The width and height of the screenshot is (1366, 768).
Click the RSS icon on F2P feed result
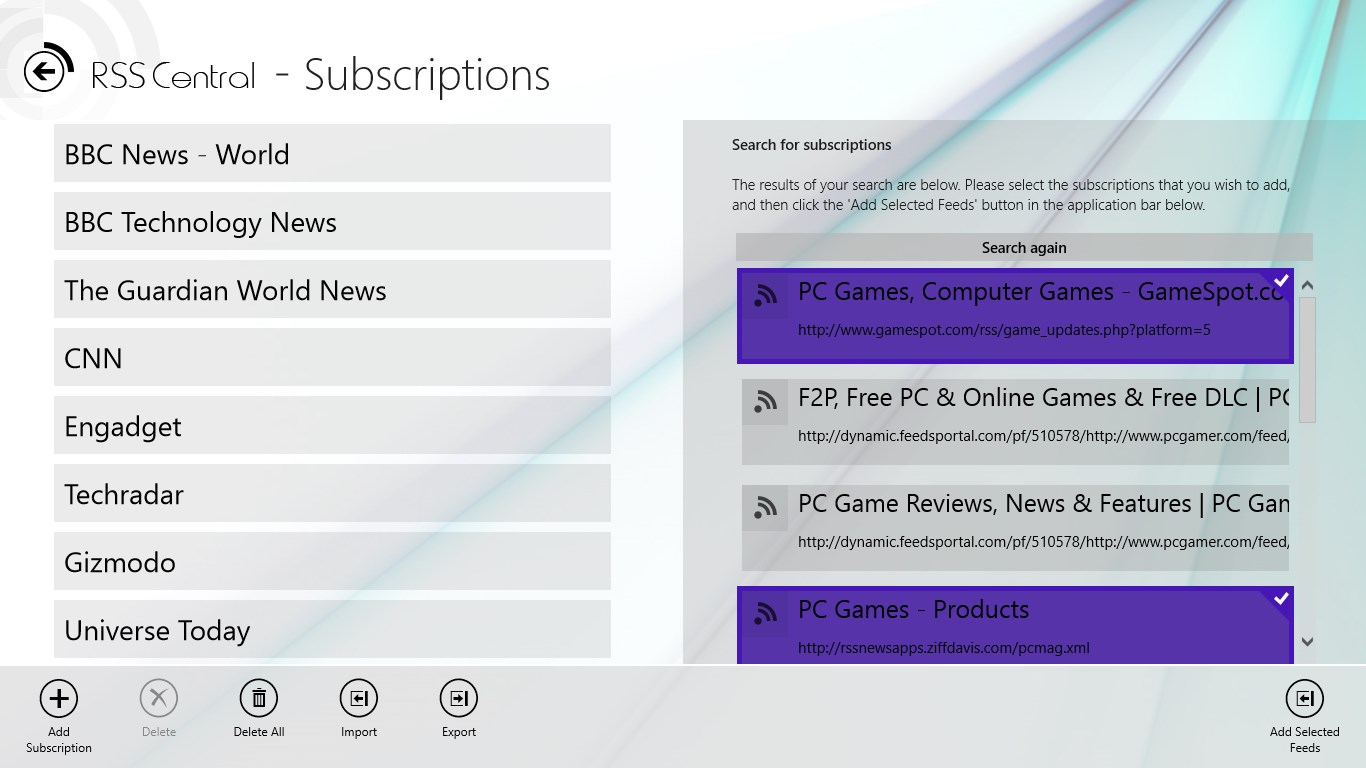click(x=764, y=402)
